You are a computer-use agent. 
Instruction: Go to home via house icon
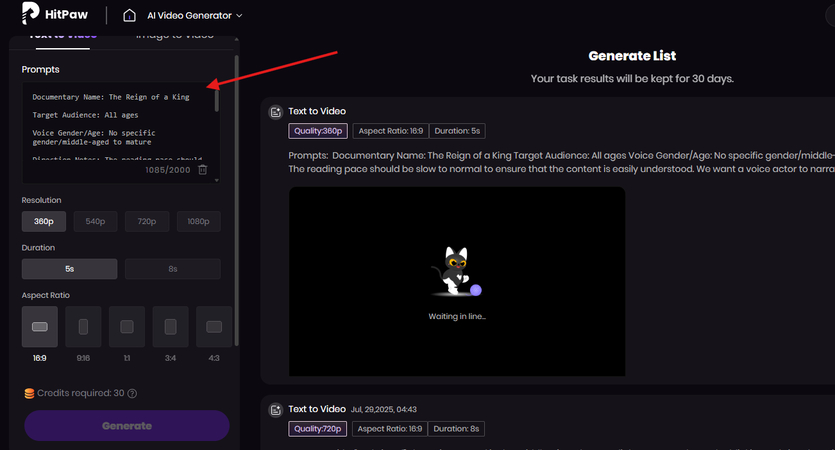click(129, 15)
